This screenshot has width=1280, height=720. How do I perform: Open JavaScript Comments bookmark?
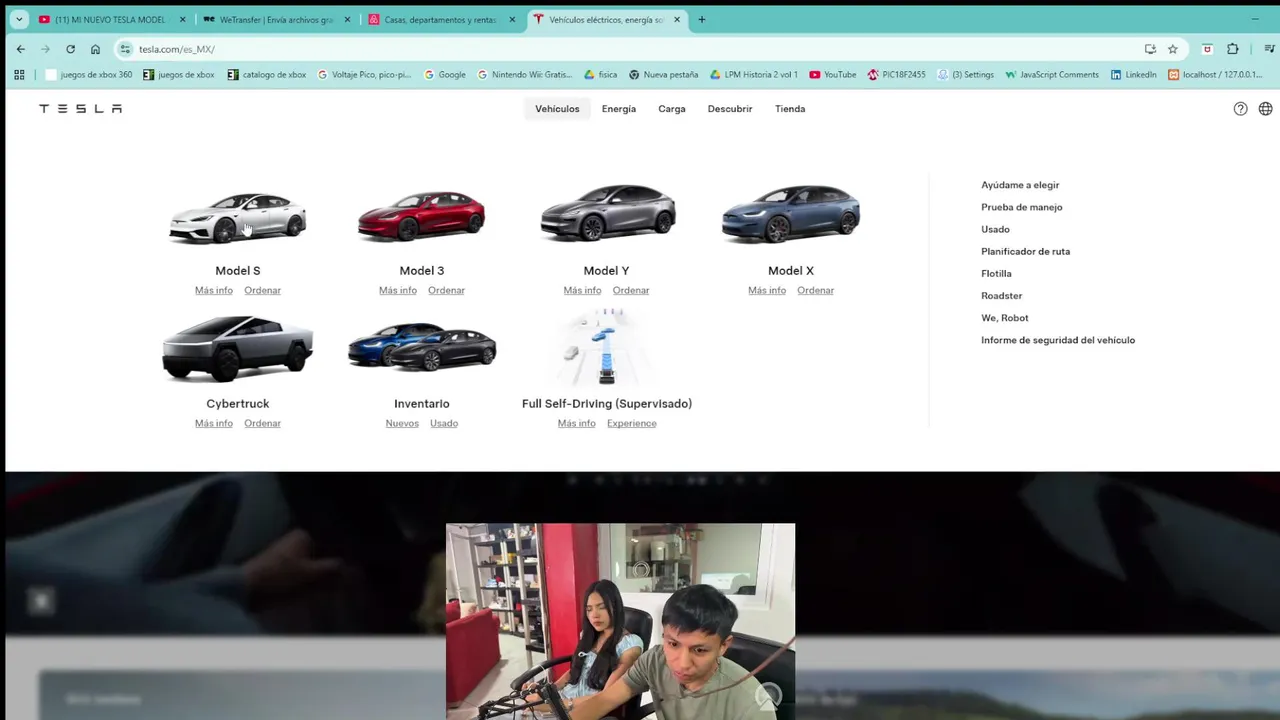pos(1052,74)
